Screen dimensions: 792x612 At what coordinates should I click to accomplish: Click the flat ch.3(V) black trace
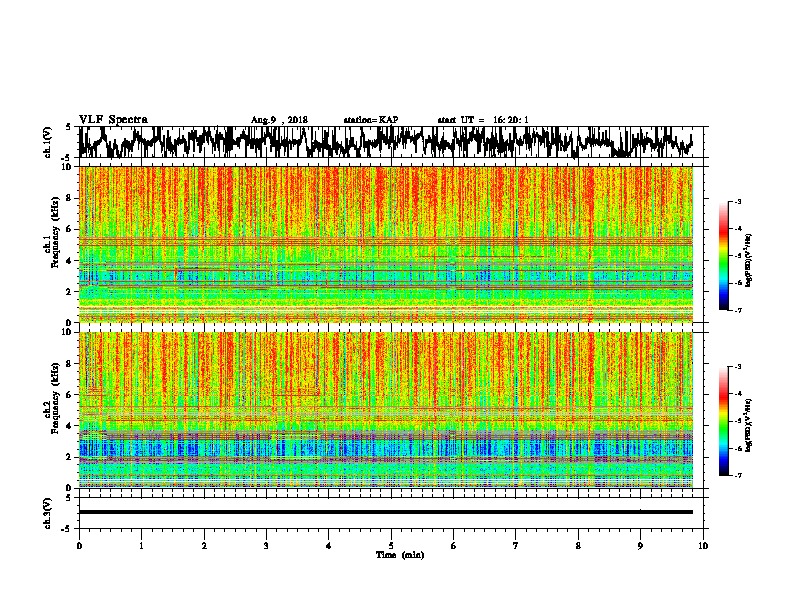(386, 512)
